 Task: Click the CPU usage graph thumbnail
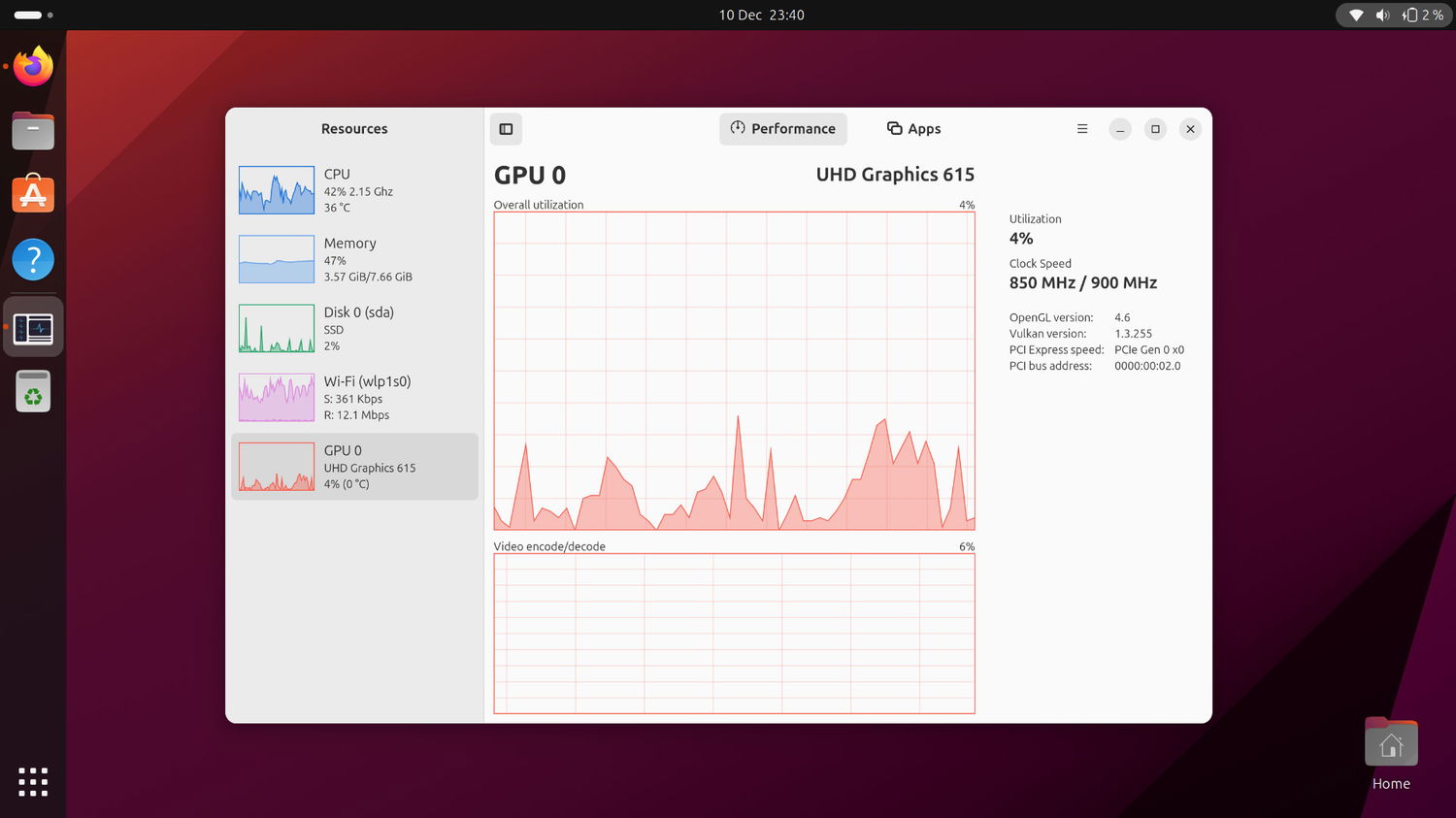click(277, 190)
